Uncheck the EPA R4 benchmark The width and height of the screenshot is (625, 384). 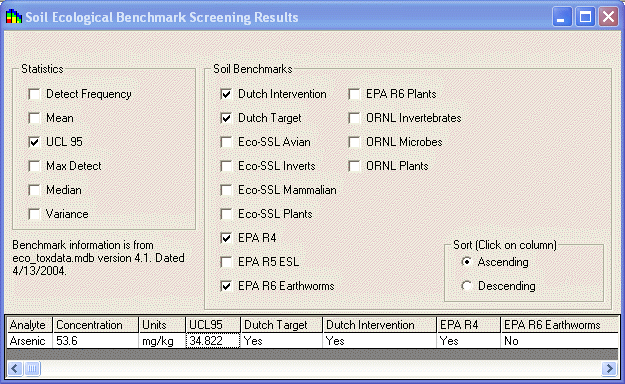(226, 238)
